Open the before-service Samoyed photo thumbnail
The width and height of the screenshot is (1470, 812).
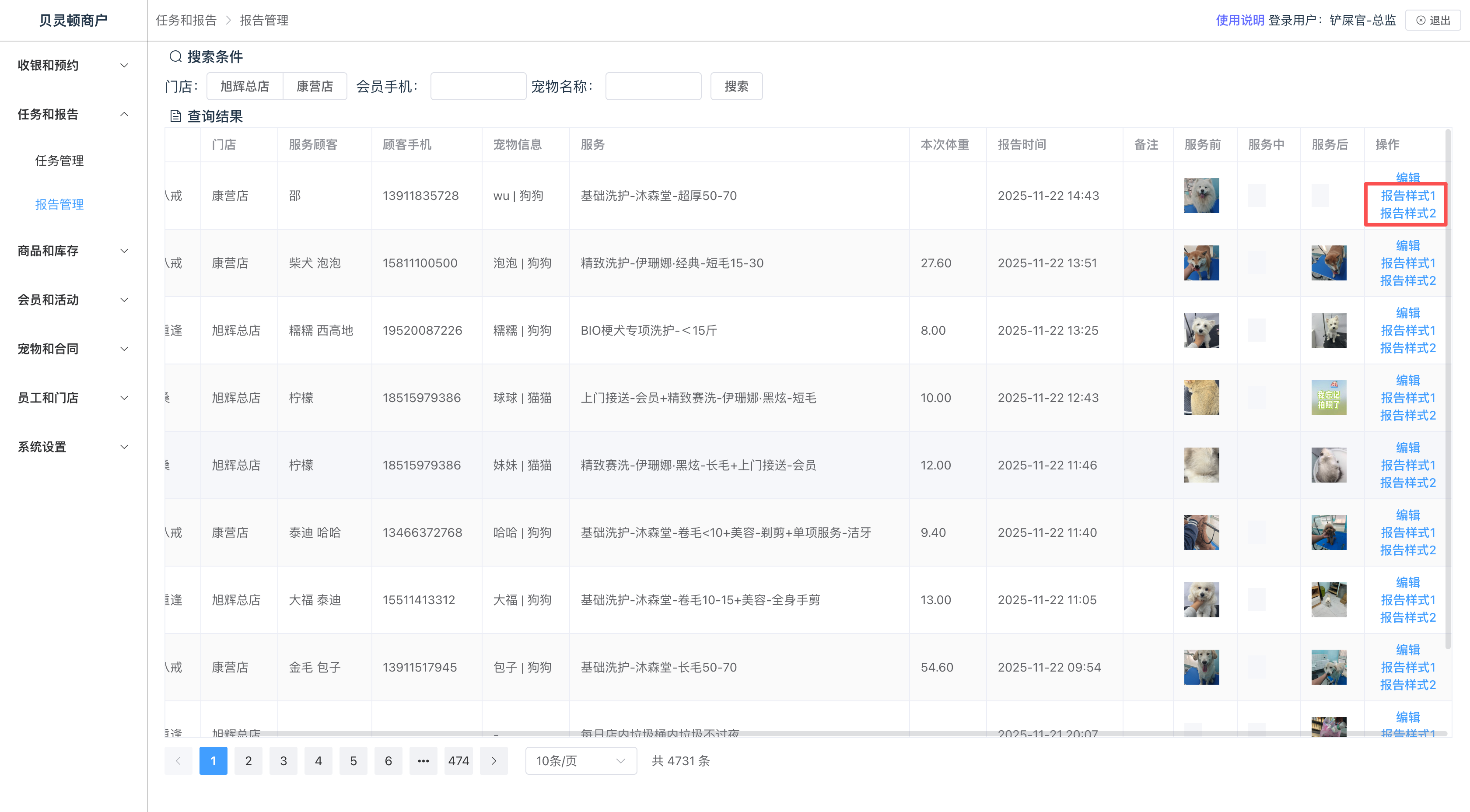tap(1201, 196)
